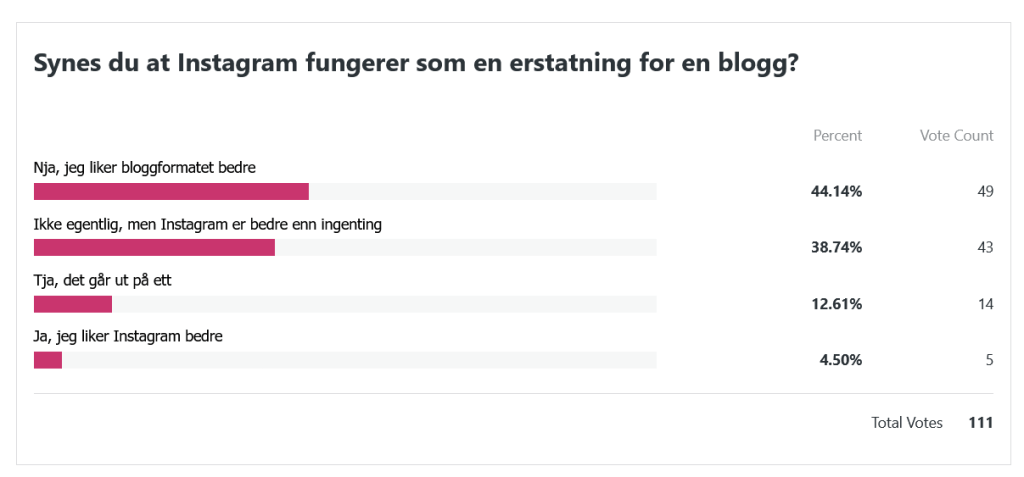Select the "Tja, det går ut på ett" label

pyautogui.click(x=103, y=281)
